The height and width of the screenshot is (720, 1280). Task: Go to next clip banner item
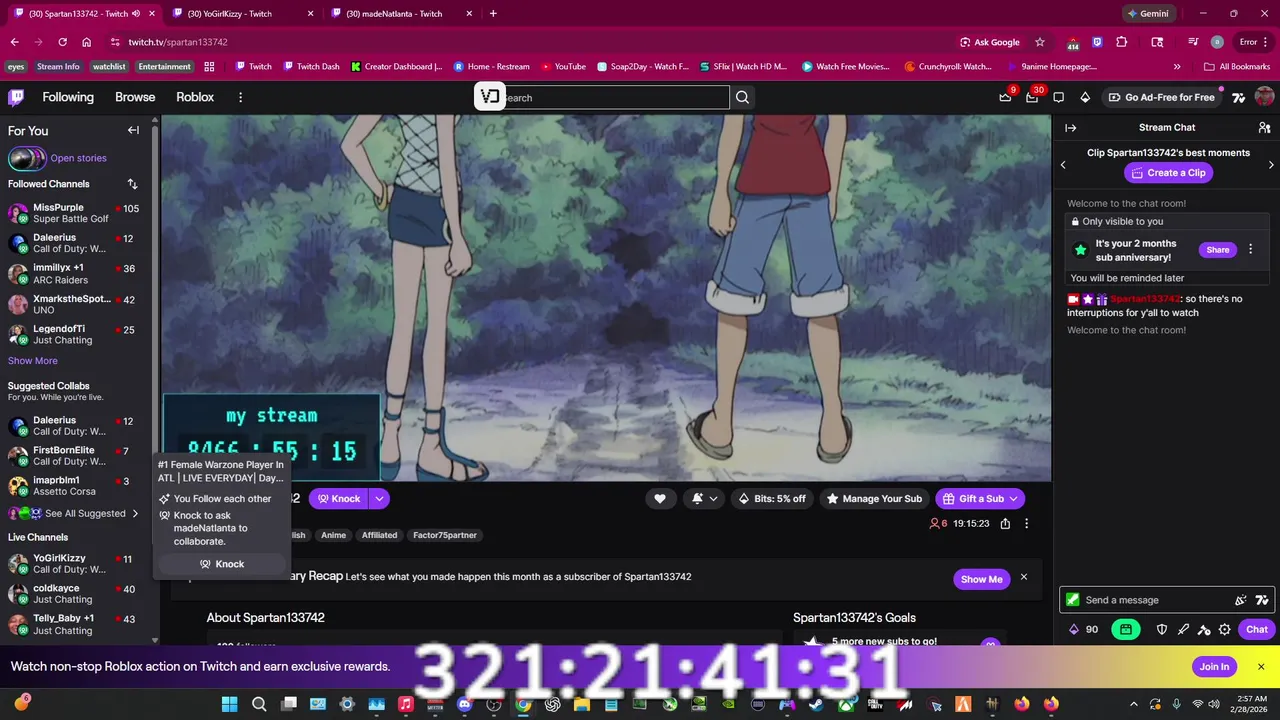(1271, 165)
